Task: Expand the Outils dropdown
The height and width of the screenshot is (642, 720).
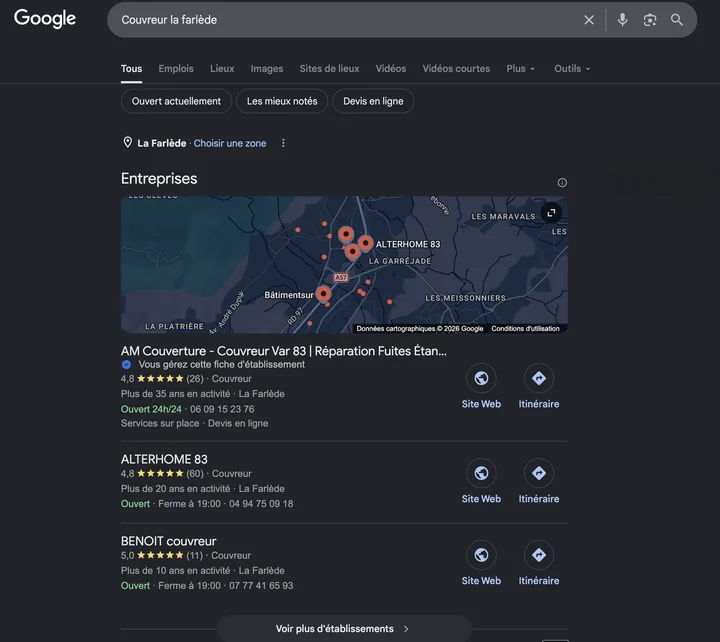Action: coord(572,69)
